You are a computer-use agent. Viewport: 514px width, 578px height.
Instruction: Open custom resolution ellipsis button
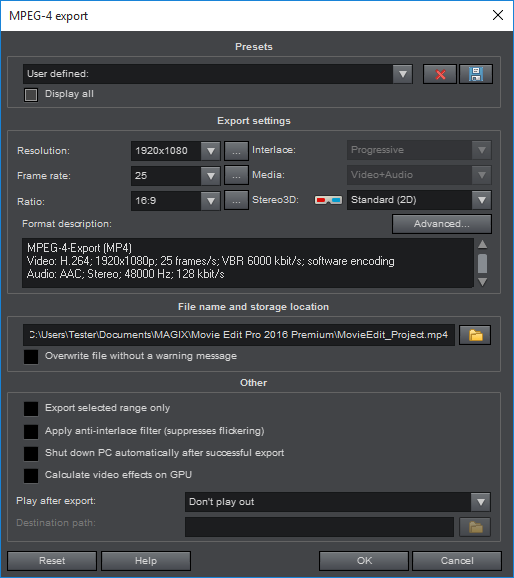(x=236, y=151)
